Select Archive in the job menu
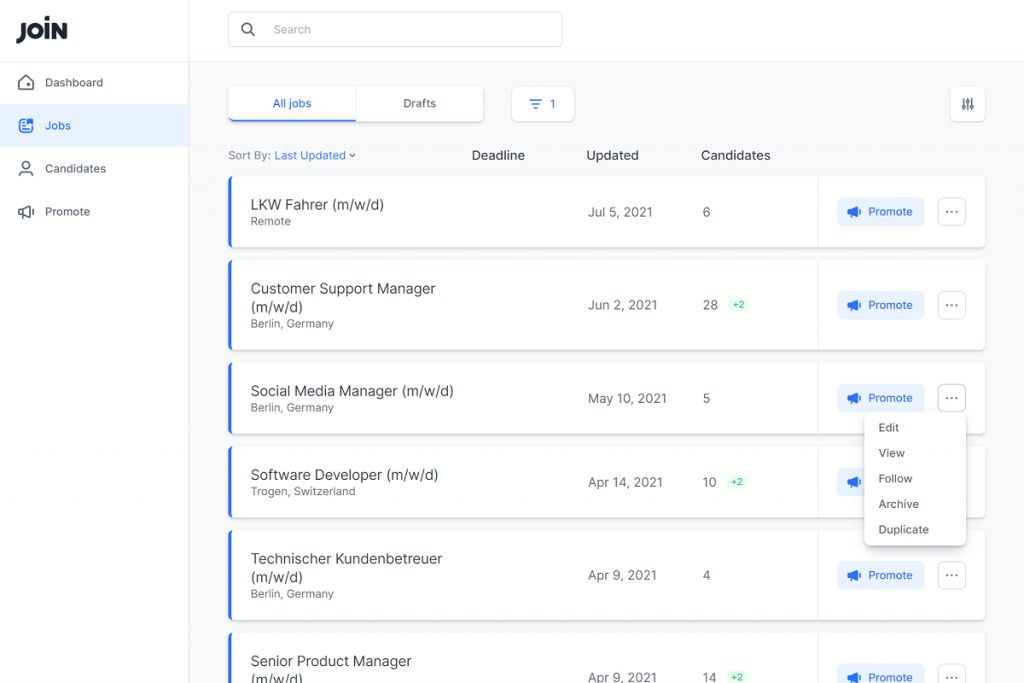This screenshot has height=683, width=1024. (x=898, y=504)
